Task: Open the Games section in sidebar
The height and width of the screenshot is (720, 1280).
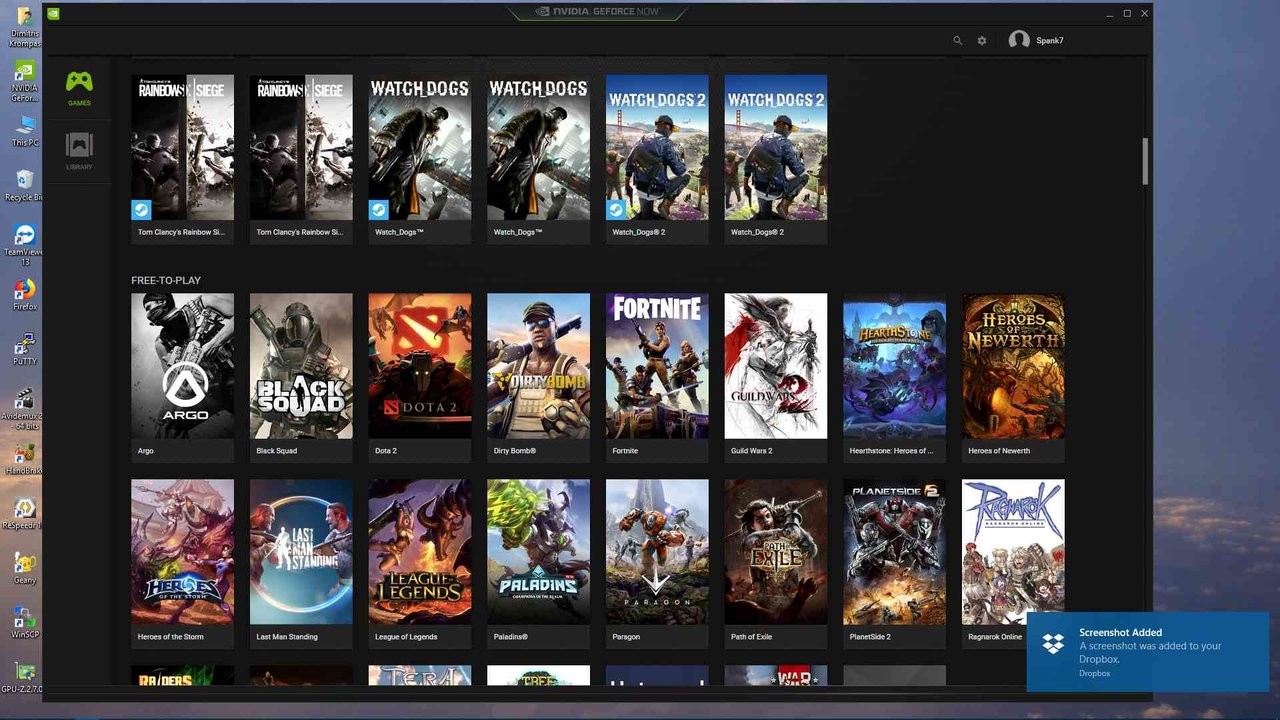Action: coord(79,88)
